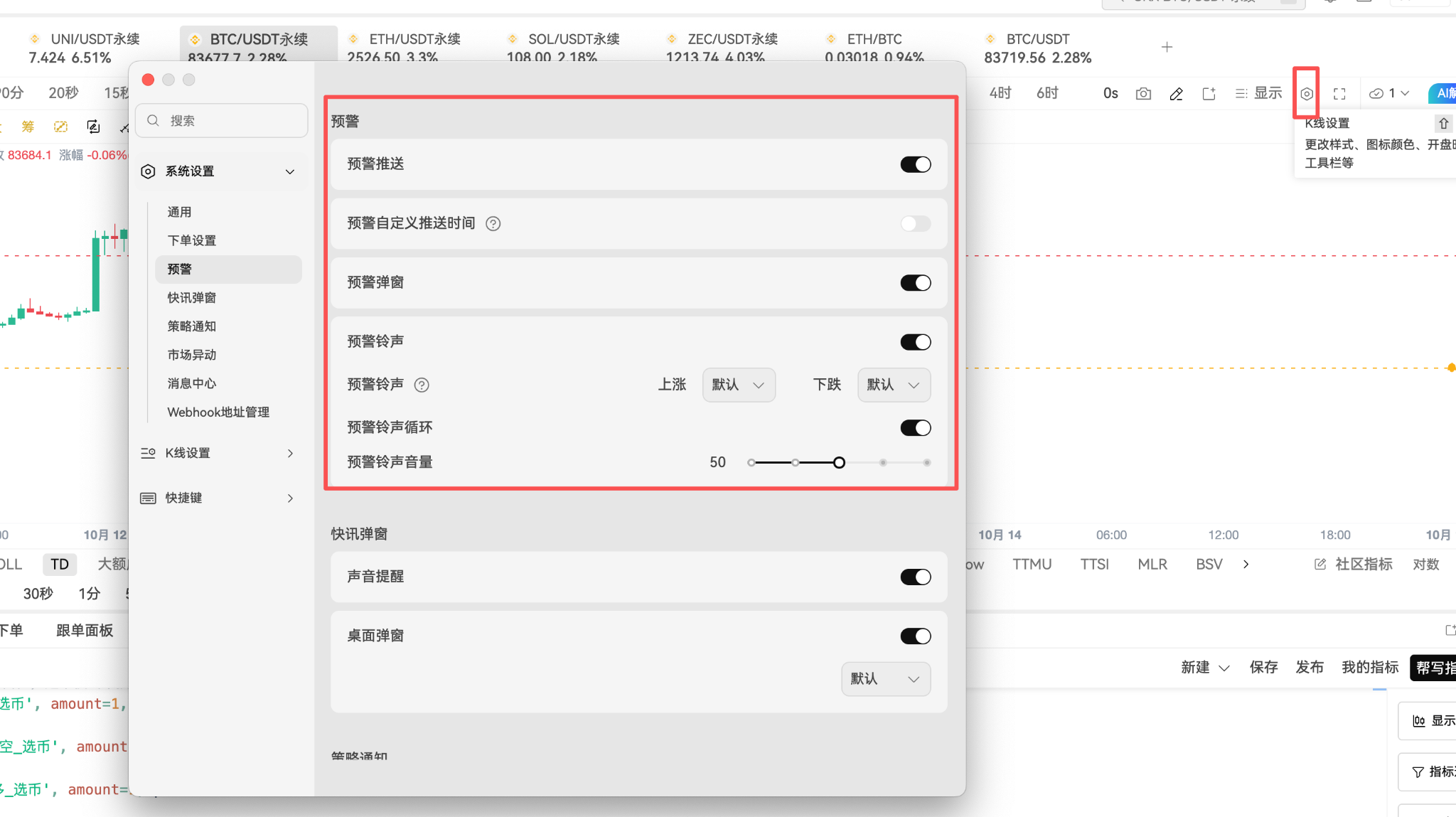Open 下跌 ringtone dropdown
1456x817 pixels.
click(x=894, y=385)
